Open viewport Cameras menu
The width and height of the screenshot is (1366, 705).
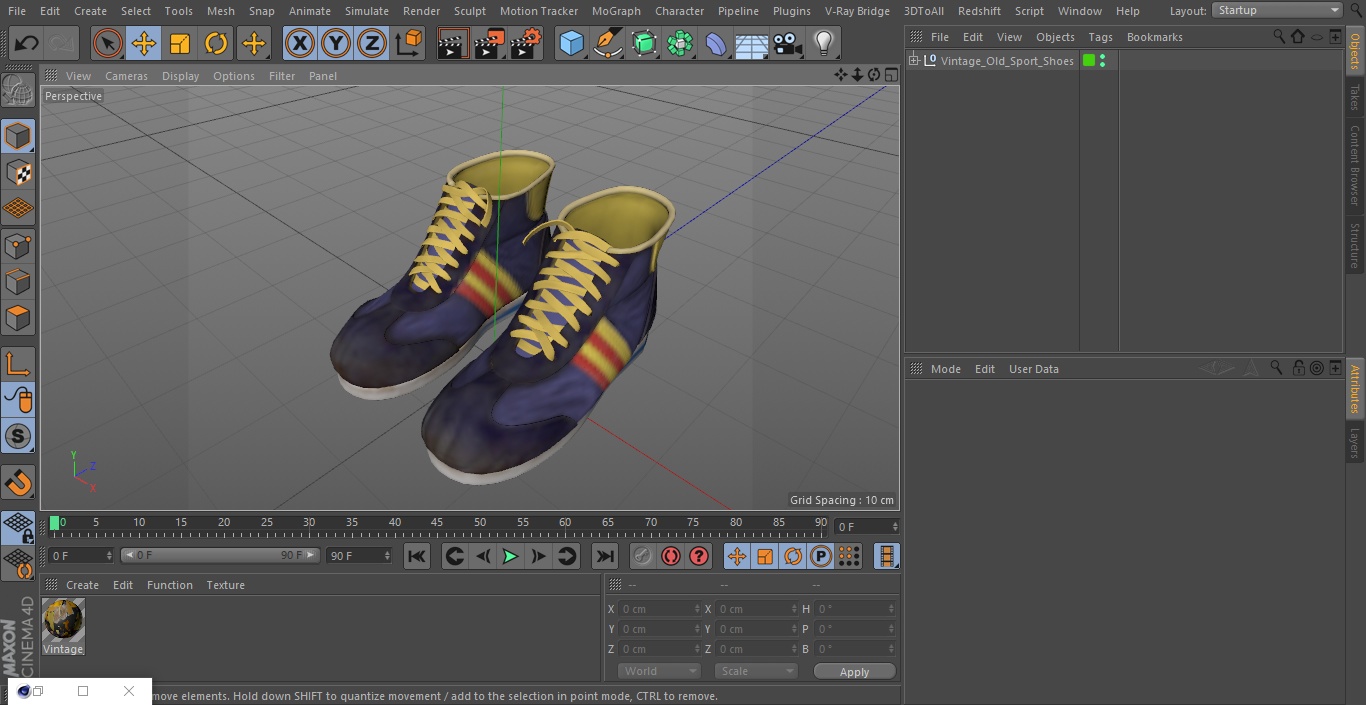126,76
